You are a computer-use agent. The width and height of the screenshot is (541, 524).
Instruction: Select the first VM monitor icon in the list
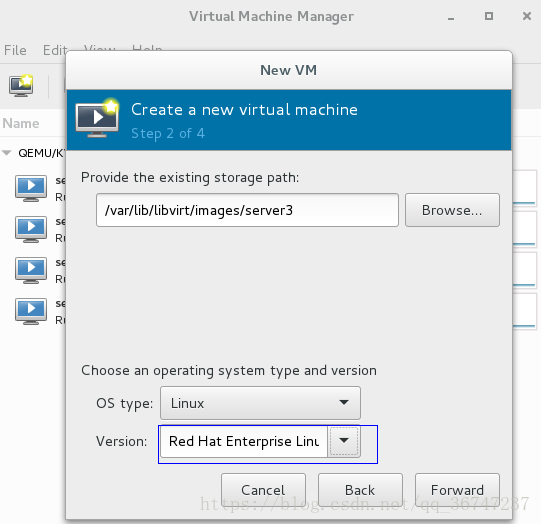31,188
